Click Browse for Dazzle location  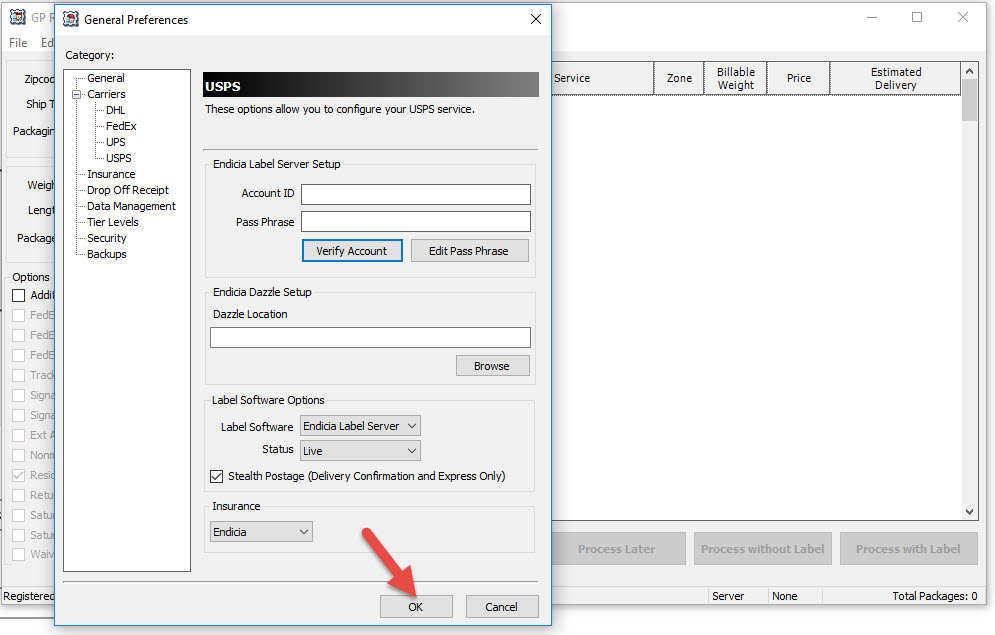(492, 366)
